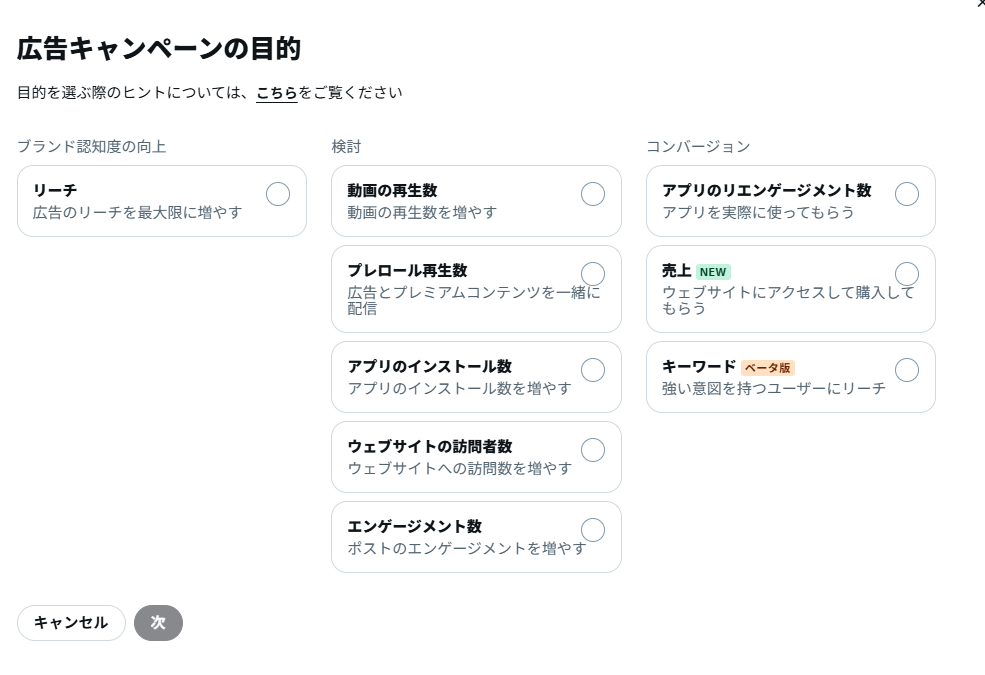Click the アプリを実際に使ってもらう description

pyautogui.click(x=758, y=213)
